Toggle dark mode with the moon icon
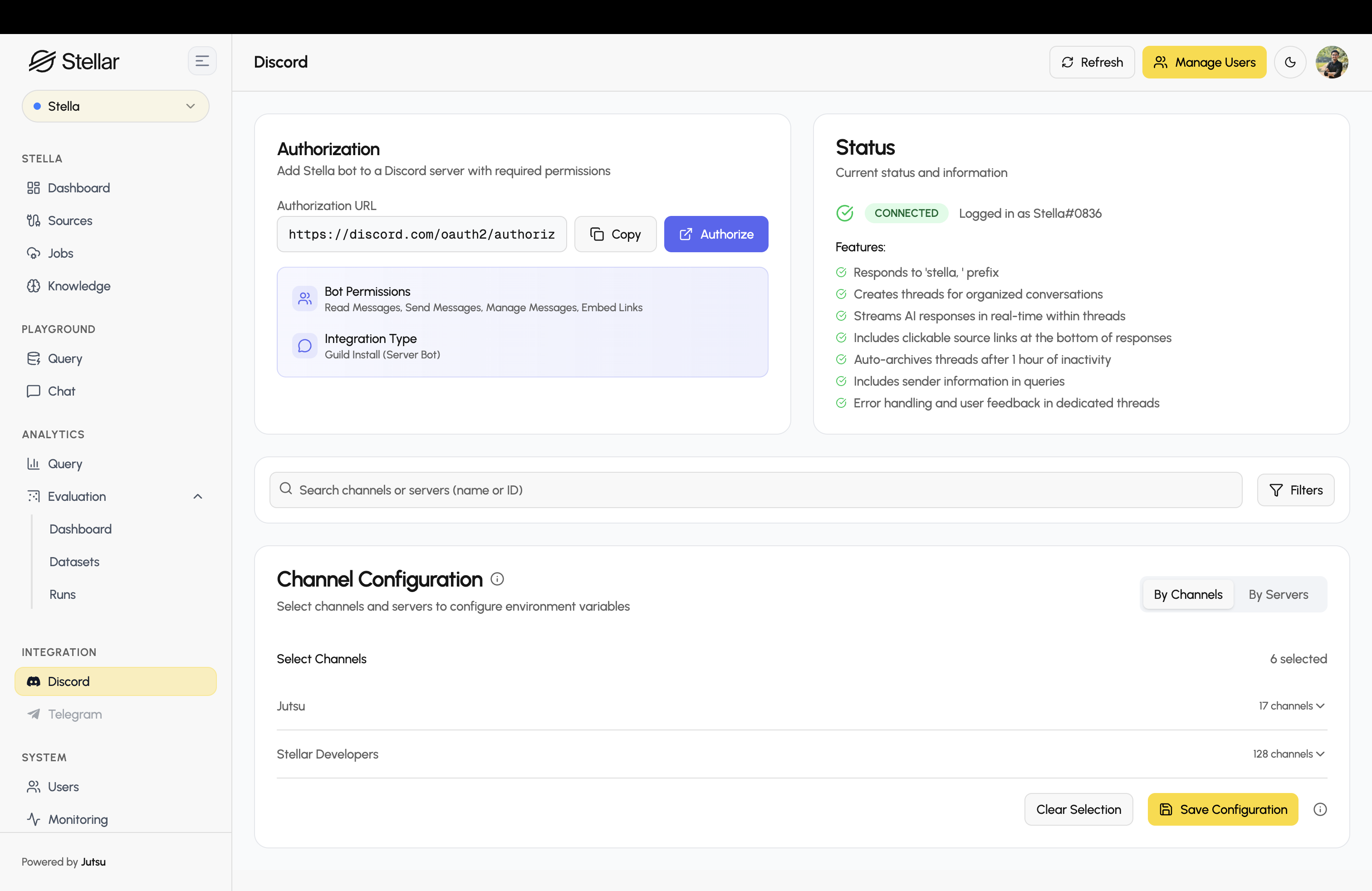This screenshot has height=891, width=1372. [x=1289, y=62]
